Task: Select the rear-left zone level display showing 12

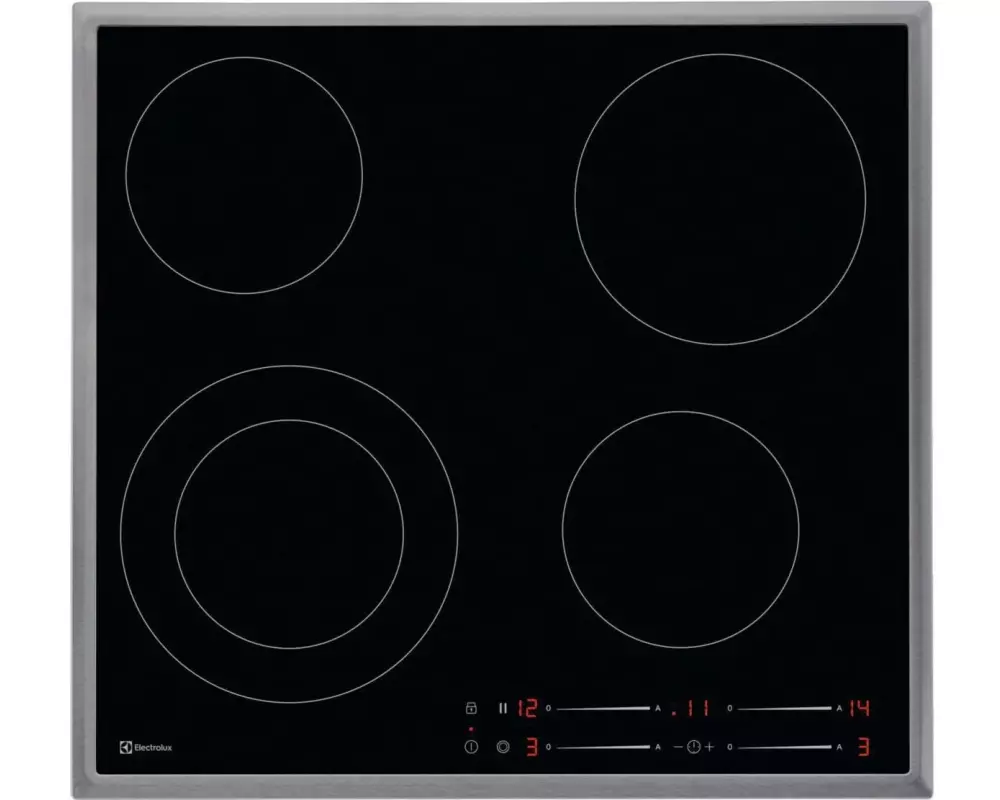Action: [527, 707]
